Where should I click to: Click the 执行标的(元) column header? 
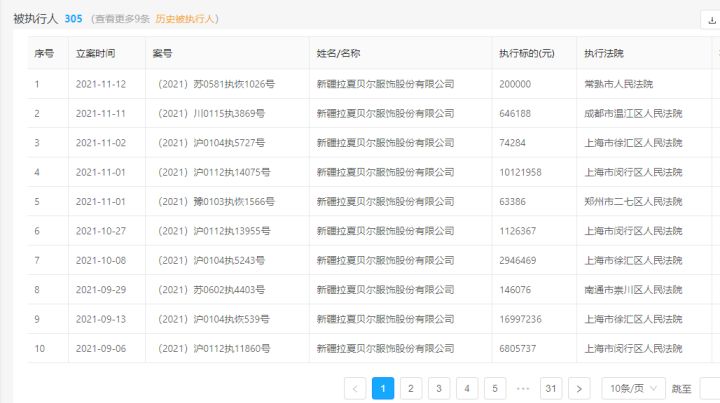click(x=527, y=54)
